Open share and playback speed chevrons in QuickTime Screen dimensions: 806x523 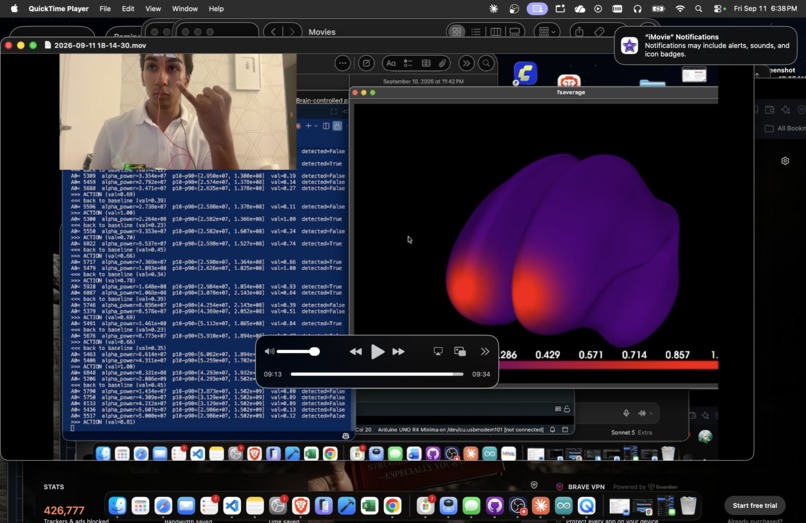pyautogui.click(x=485, y=352)
